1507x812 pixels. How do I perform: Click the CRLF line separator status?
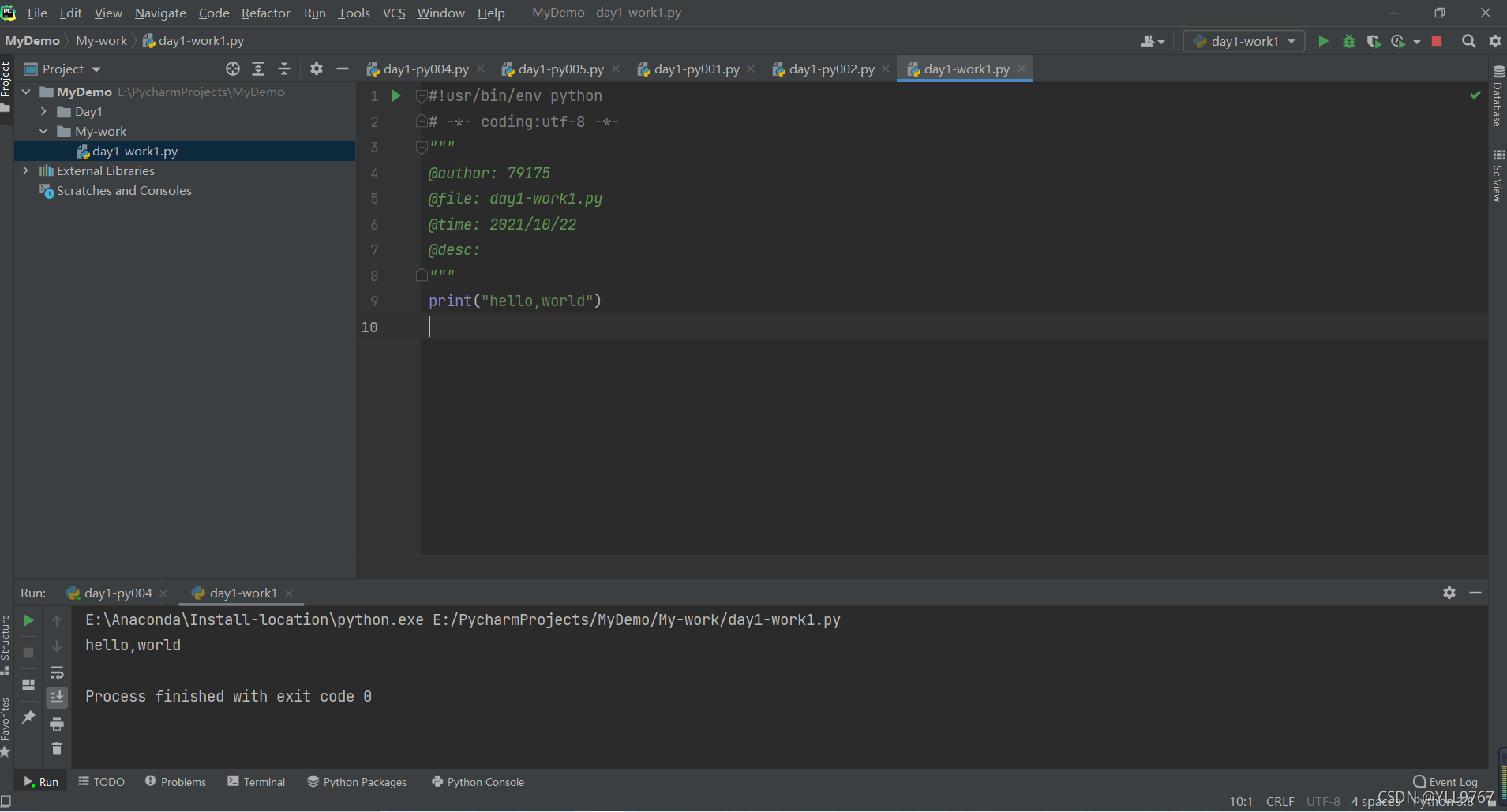coord(1280,801)
